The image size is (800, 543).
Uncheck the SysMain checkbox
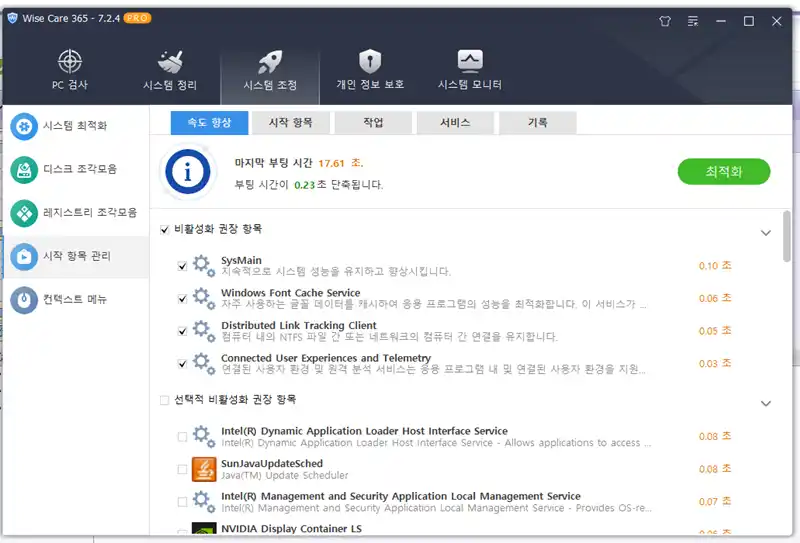pos(182,266)
